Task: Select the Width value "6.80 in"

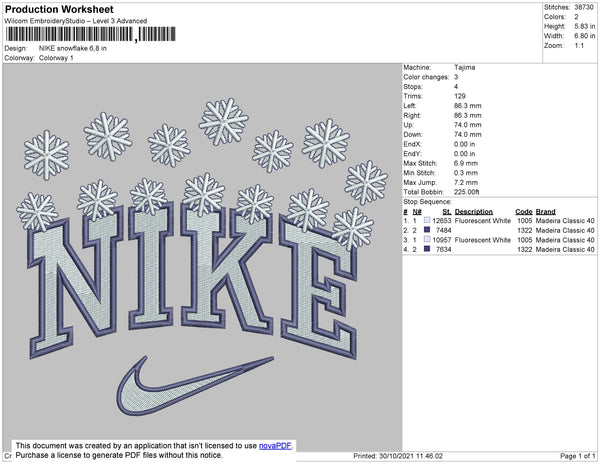Action: pyautogui.click(x=584, y=36)
